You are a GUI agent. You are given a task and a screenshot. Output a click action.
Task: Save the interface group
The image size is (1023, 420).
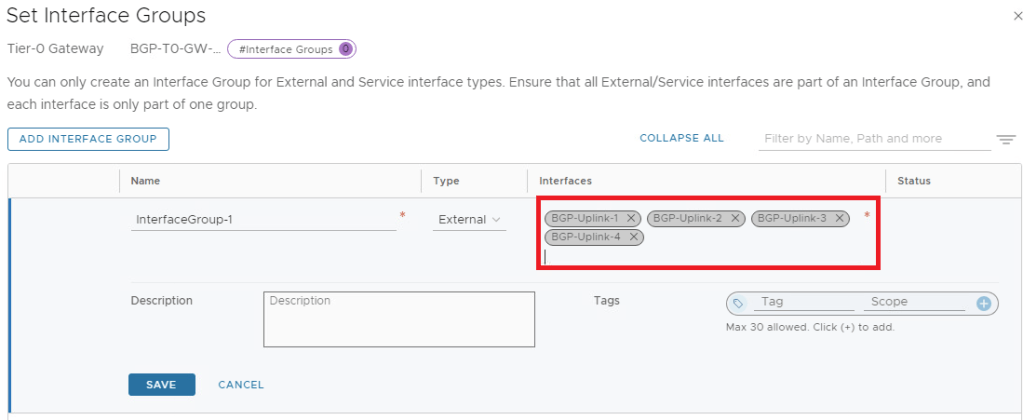click(x=161, y=385)
